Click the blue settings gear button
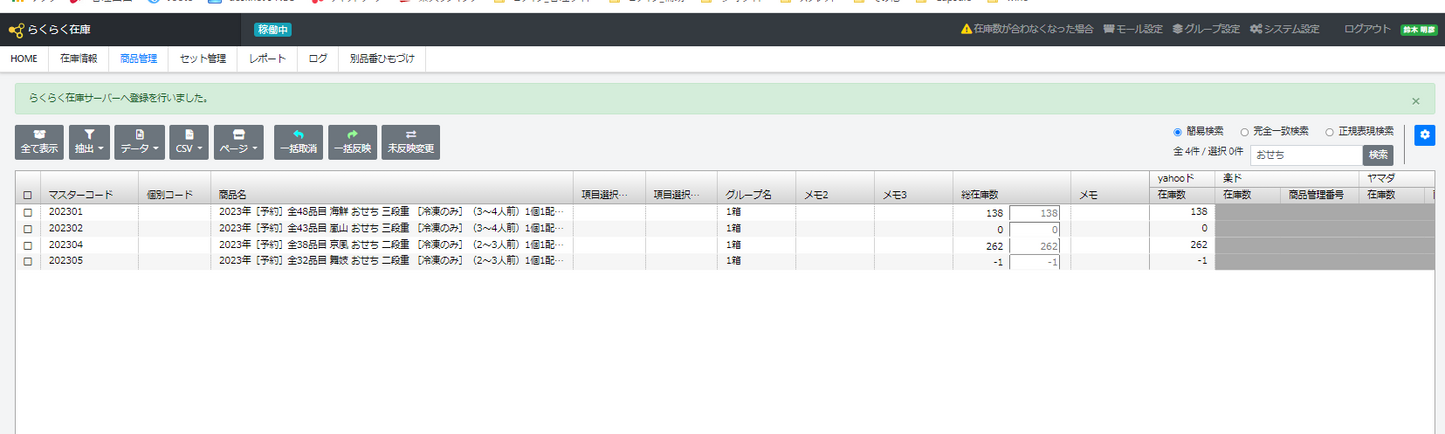Screen dimensions: 1445x434 (x=1424, y=136)
